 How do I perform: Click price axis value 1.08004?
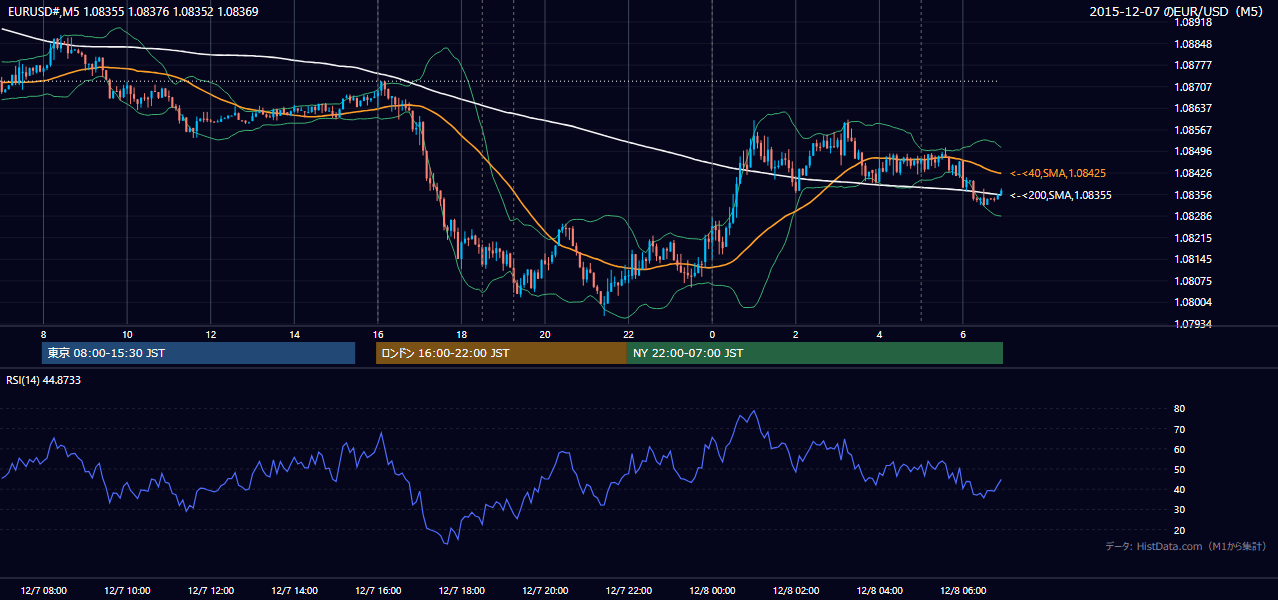pyautogui.click(x=1193, y=302)
